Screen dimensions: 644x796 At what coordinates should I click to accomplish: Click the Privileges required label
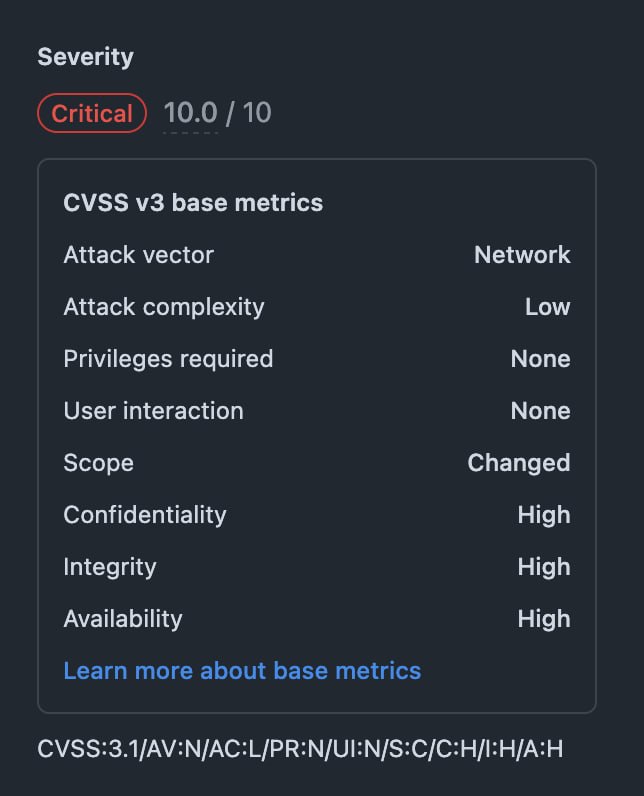coord(168,359)
